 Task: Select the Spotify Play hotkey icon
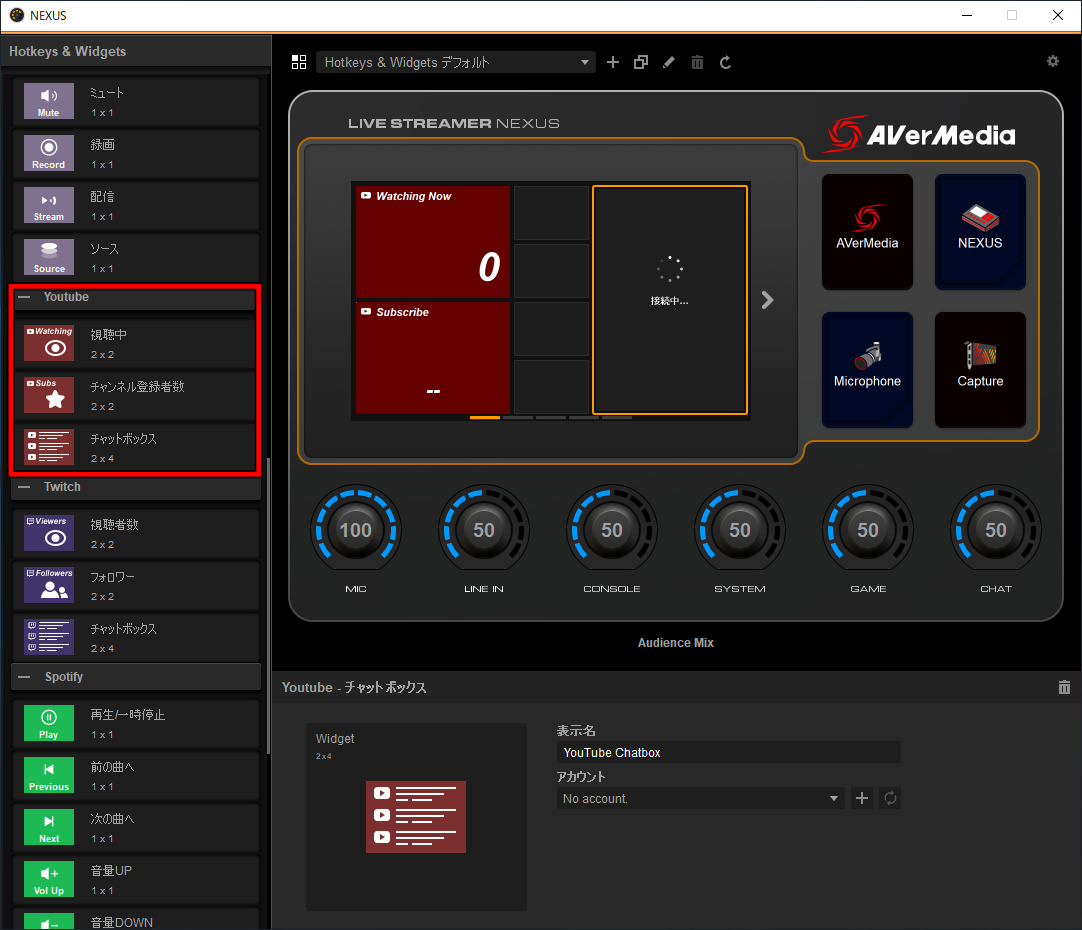point(48,723)
